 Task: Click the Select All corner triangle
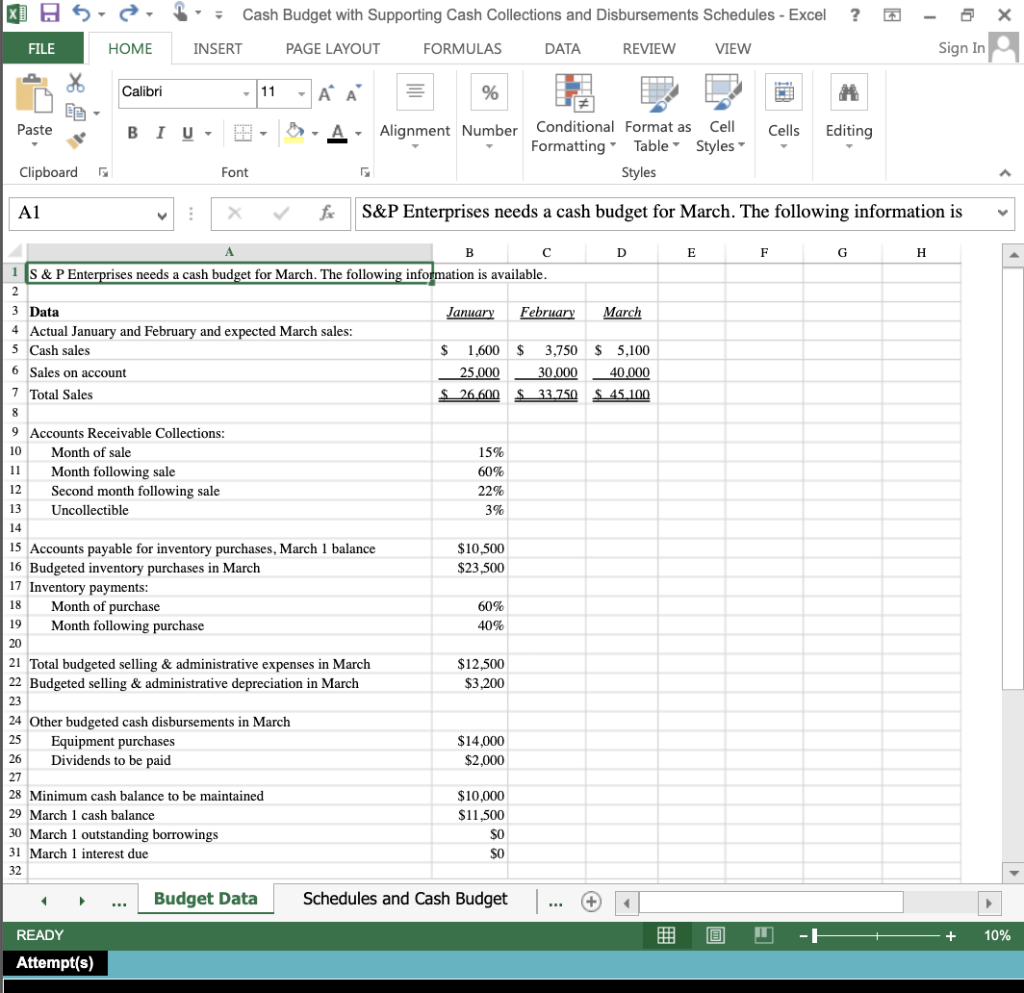click(14, 252)
